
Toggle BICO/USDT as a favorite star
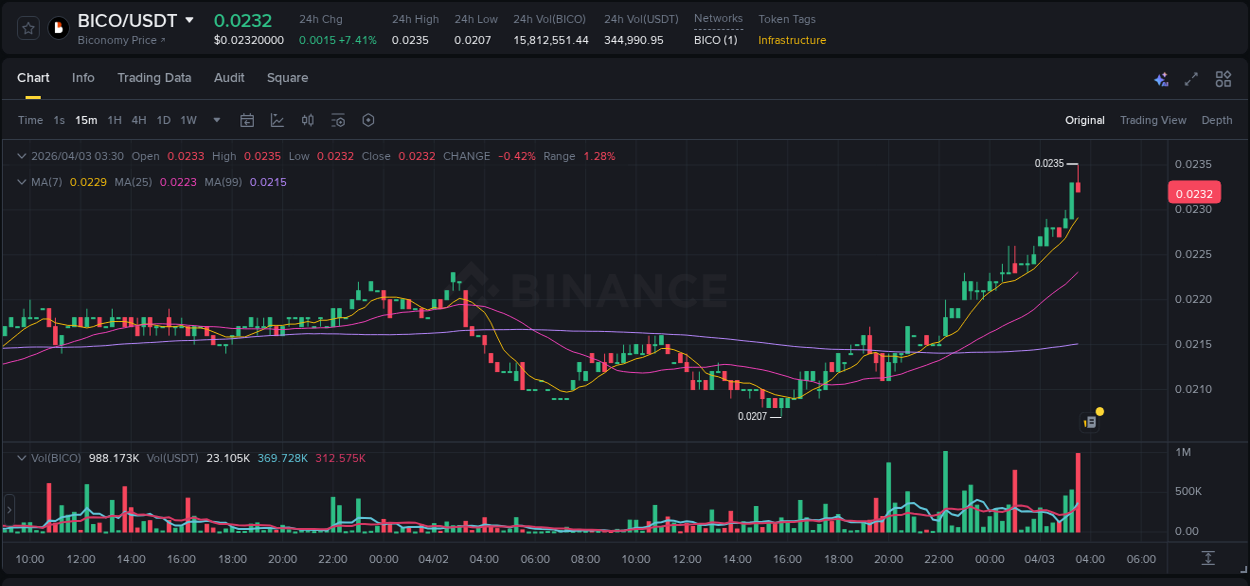tap(27, 27)
